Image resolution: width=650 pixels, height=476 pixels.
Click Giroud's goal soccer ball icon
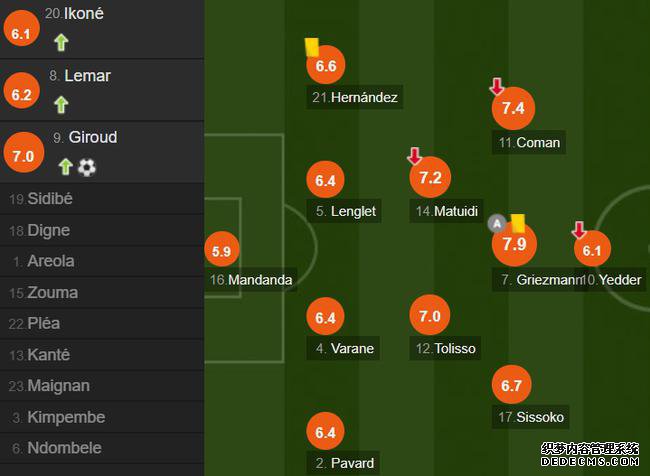point(87,167)
